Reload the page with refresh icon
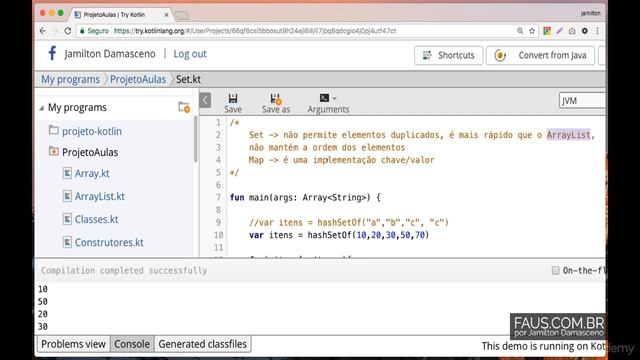This screenshot has width=640, height=360. tap(68, 31)
